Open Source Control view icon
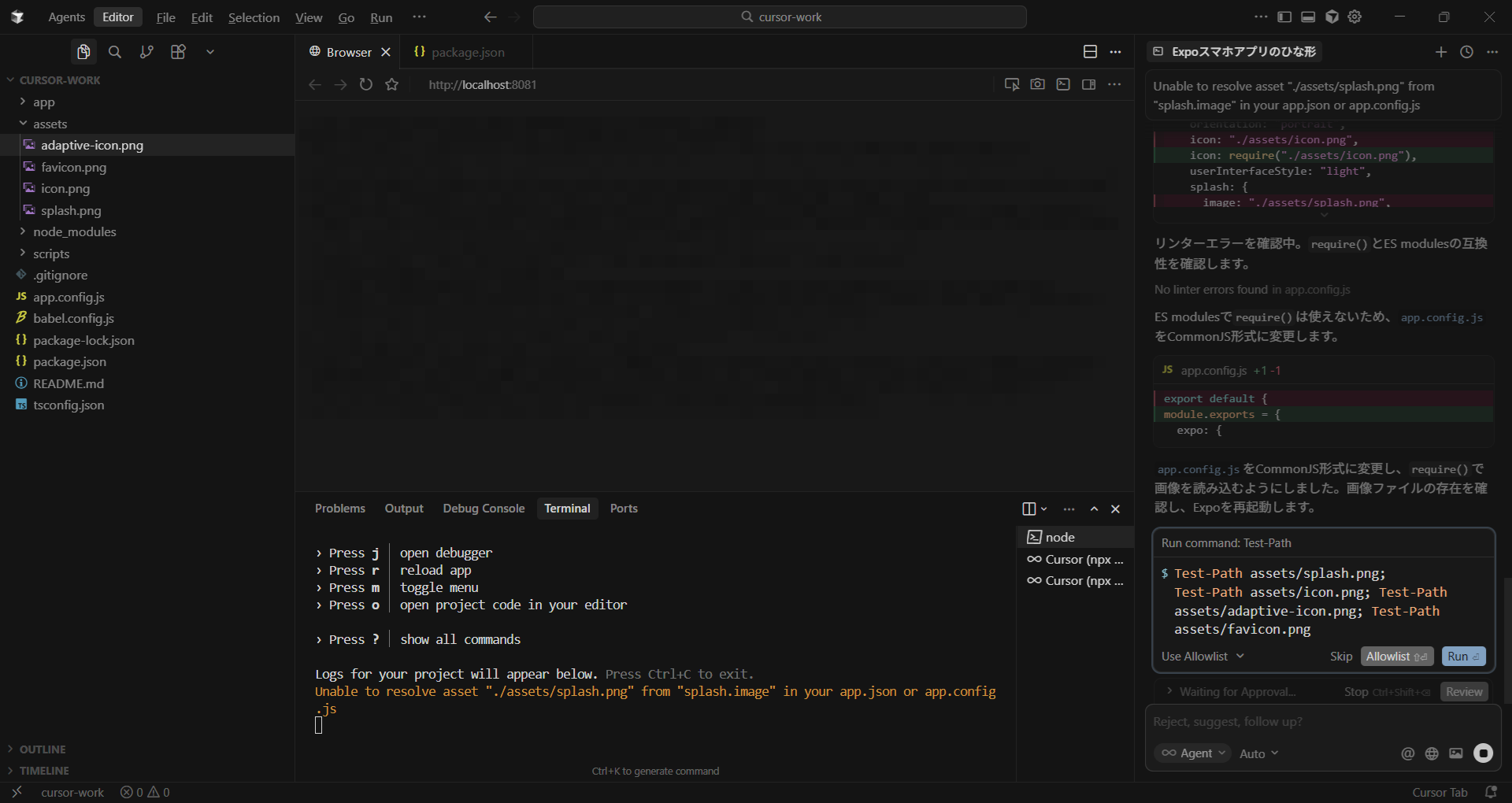The image size is (1512, 803). point(146,52)
